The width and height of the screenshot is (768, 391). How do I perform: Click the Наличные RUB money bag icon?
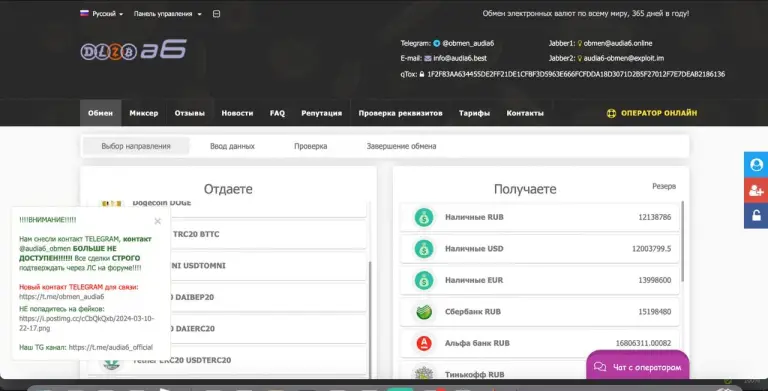tap(424, 217)
